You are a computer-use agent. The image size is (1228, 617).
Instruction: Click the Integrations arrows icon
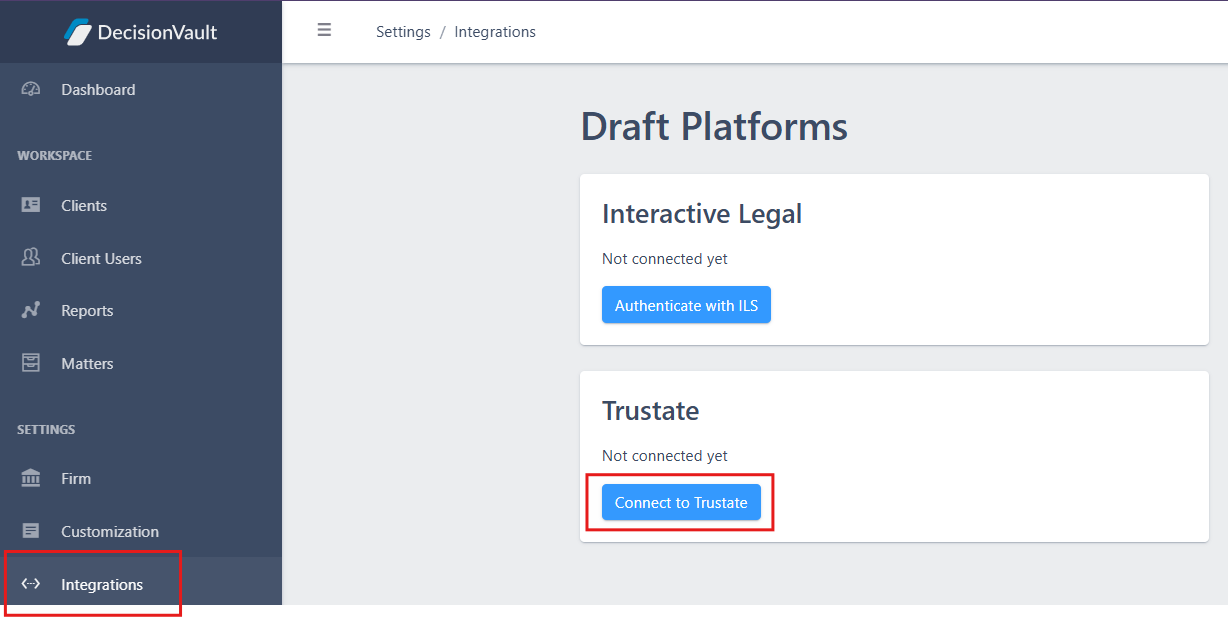(x=31, y=584)
